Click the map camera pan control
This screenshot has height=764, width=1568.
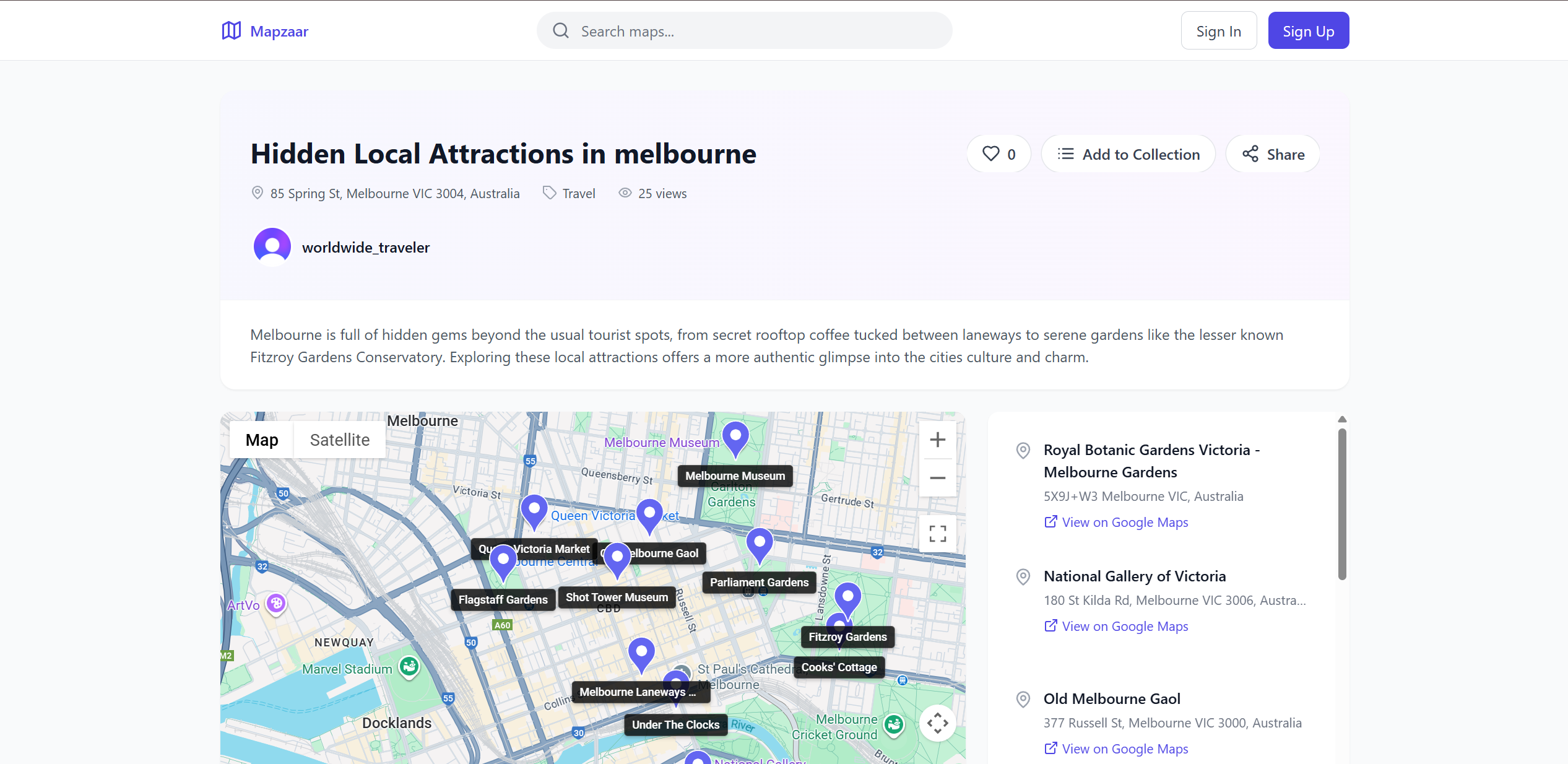pos(937,723)
